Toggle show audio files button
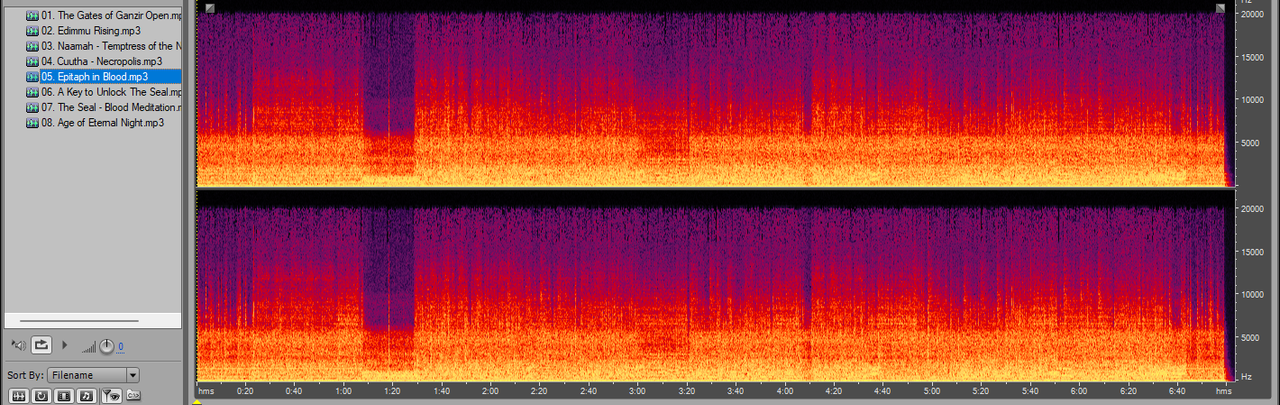Screen dimensions: 1280x405 click(x=18, y=395)
